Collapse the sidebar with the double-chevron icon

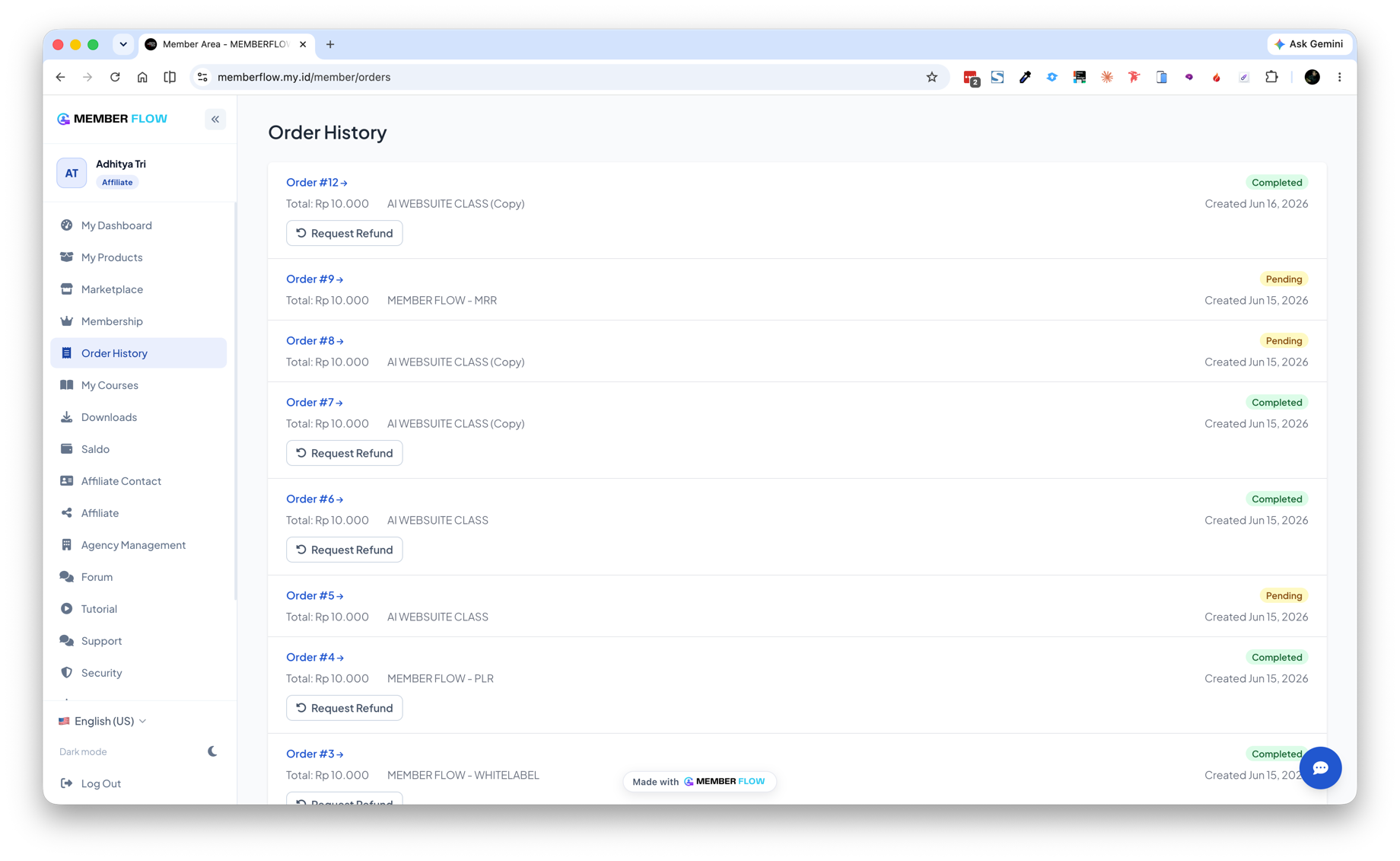215,119
